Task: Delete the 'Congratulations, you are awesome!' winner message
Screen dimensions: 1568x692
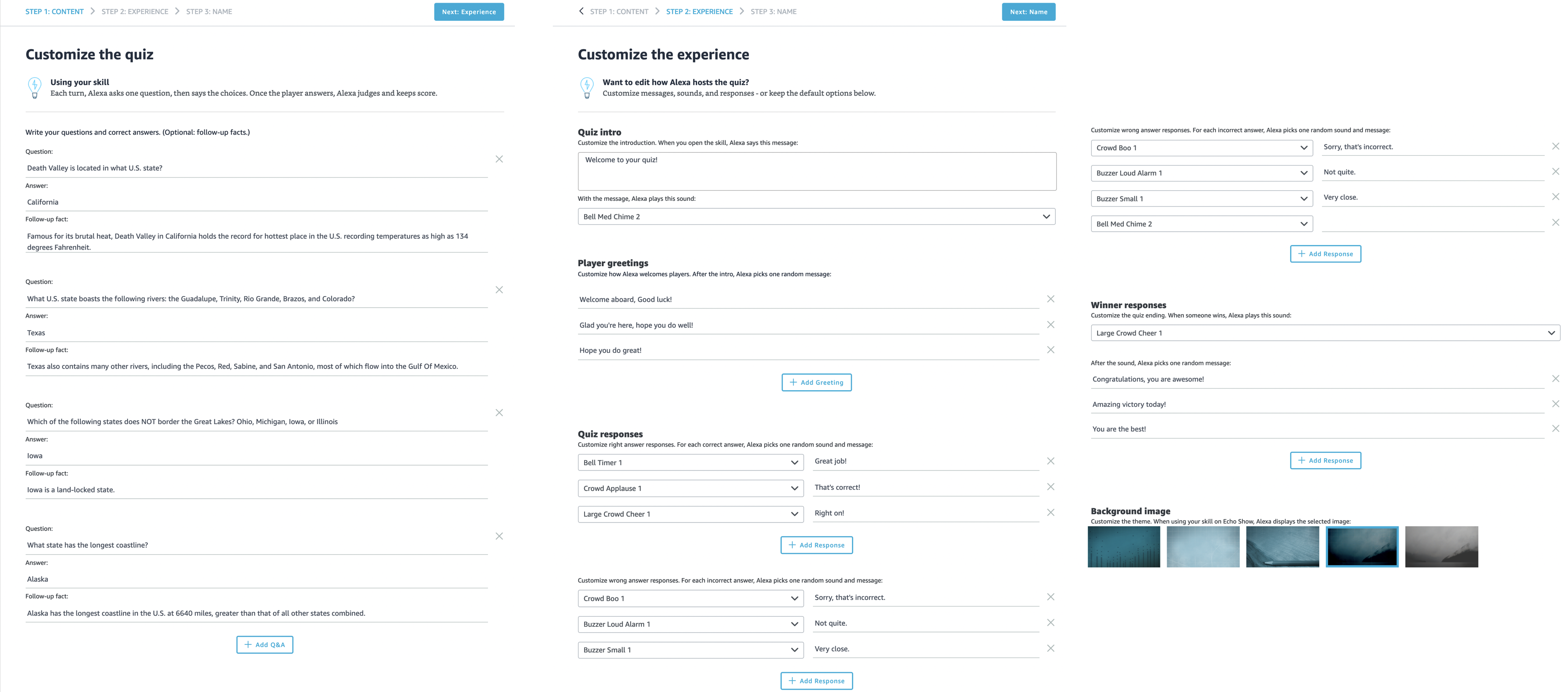Action: click(x=1555, y=379)
